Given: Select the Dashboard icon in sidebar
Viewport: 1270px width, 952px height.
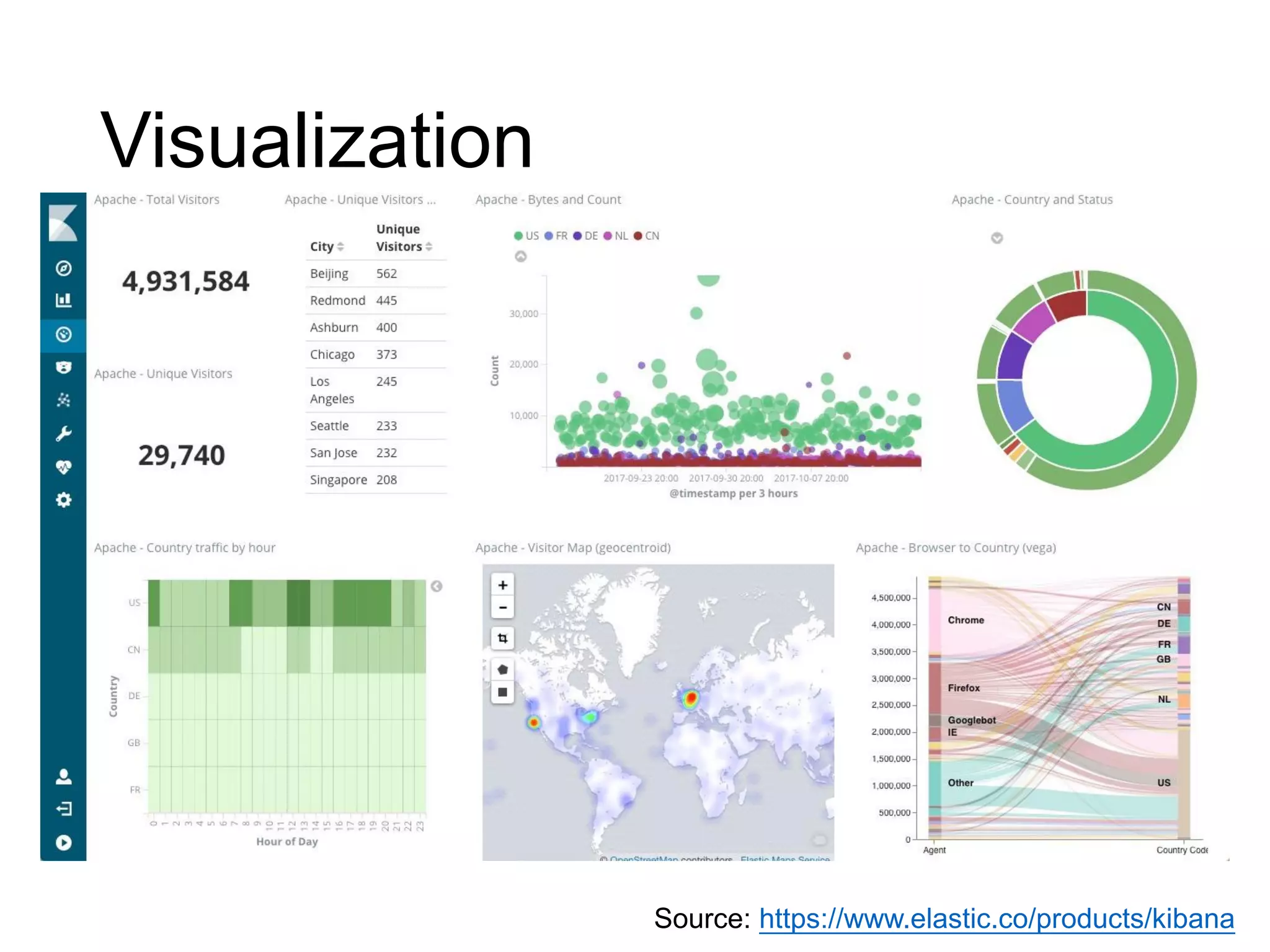Looking at the screenshot, I should pos(63,335).
